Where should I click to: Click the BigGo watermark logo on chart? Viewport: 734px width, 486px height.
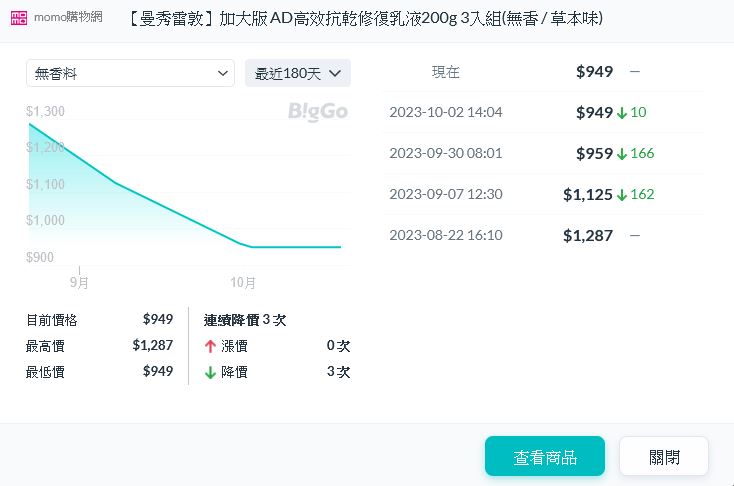tap(318, 112)
